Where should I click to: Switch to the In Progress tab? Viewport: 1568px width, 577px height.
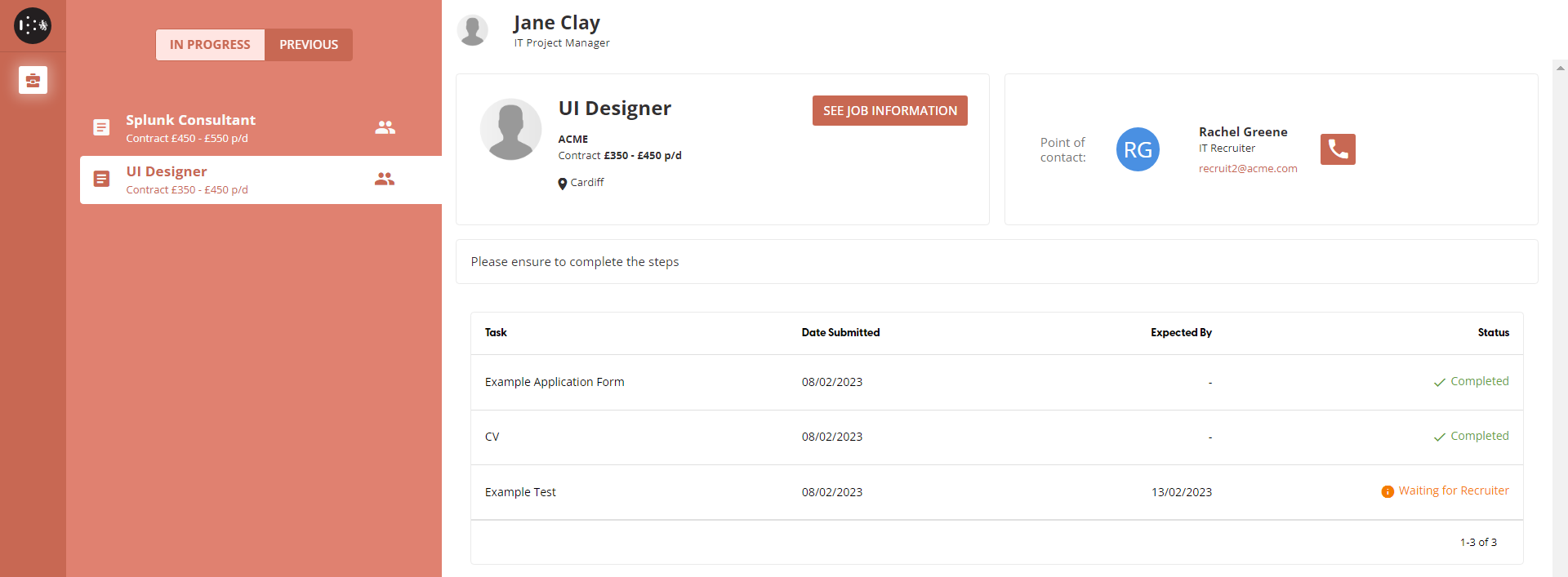coord(210,45)
